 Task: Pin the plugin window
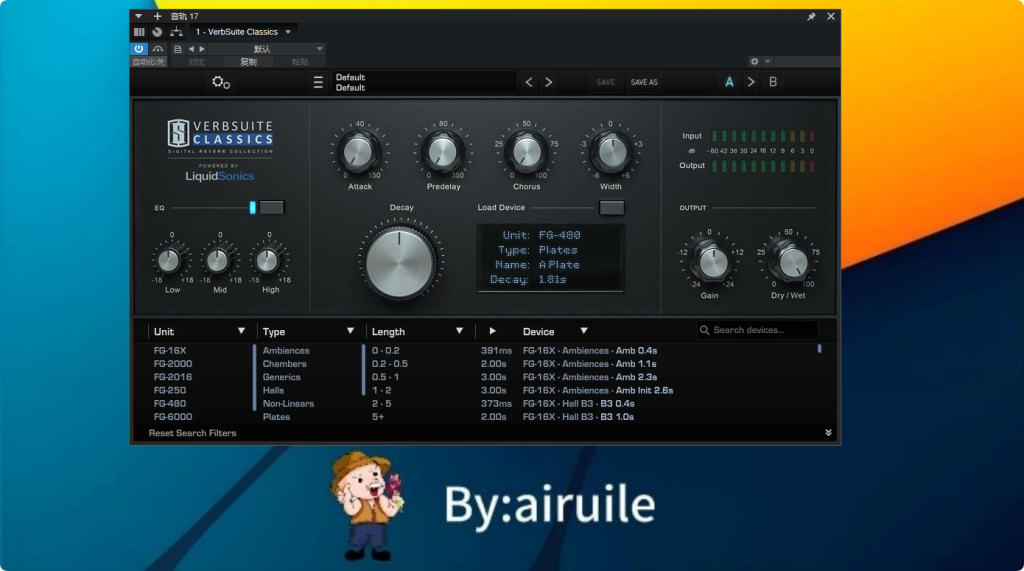click(x=811, y=16)
